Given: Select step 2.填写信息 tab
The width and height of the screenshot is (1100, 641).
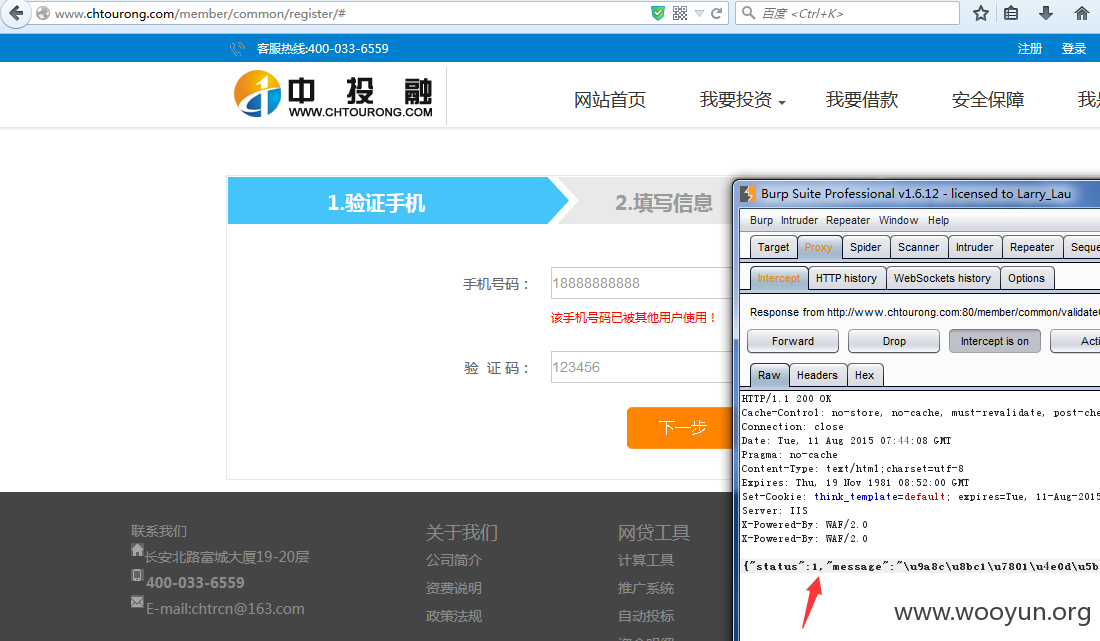Looking at the screenshot, I should point(664,203).
